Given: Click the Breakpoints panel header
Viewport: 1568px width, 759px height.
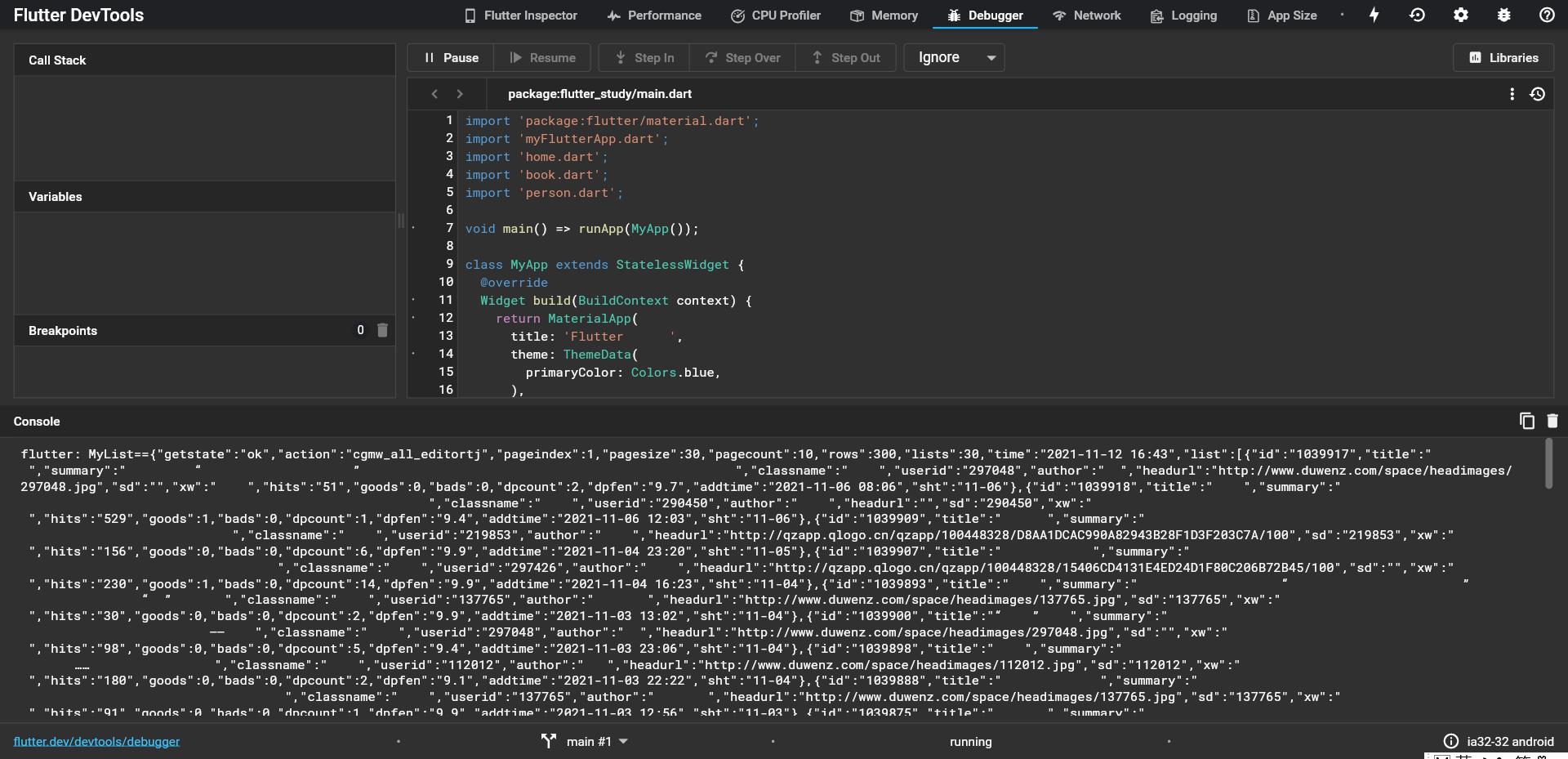Looking at the screenshot, I should coord(204,330).
